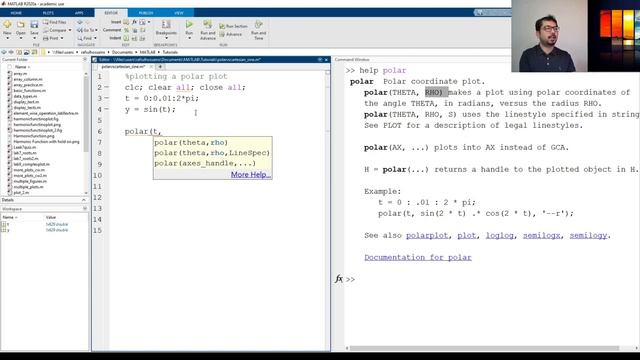Click the uncomment icon beside Comment
The height and width of the screenshot is (360, 640).
click(x=135, y=30)
